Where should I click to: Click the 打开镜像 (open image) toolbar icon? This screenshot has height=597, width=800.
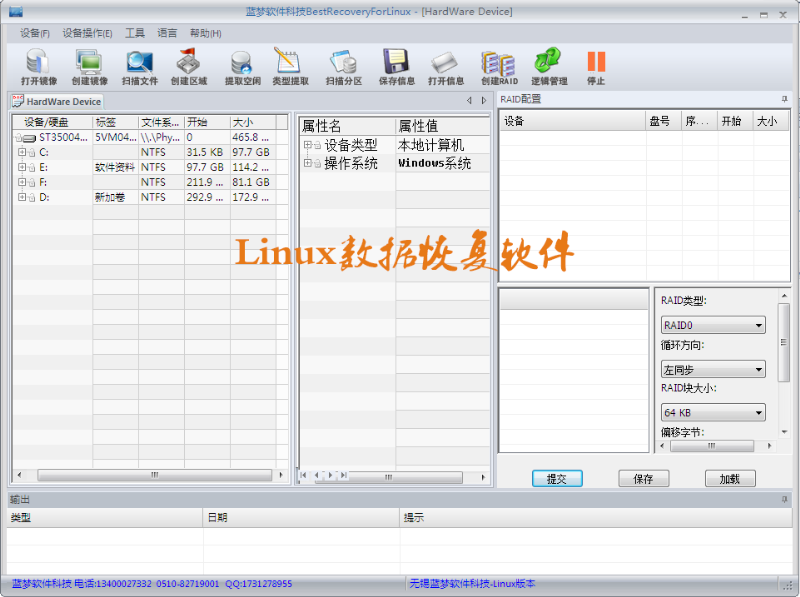point(38,66)
